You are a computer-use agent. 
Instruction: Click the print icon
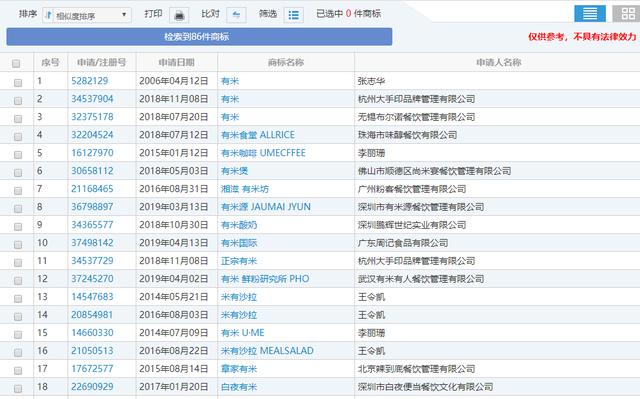click(x=179, y=15)
